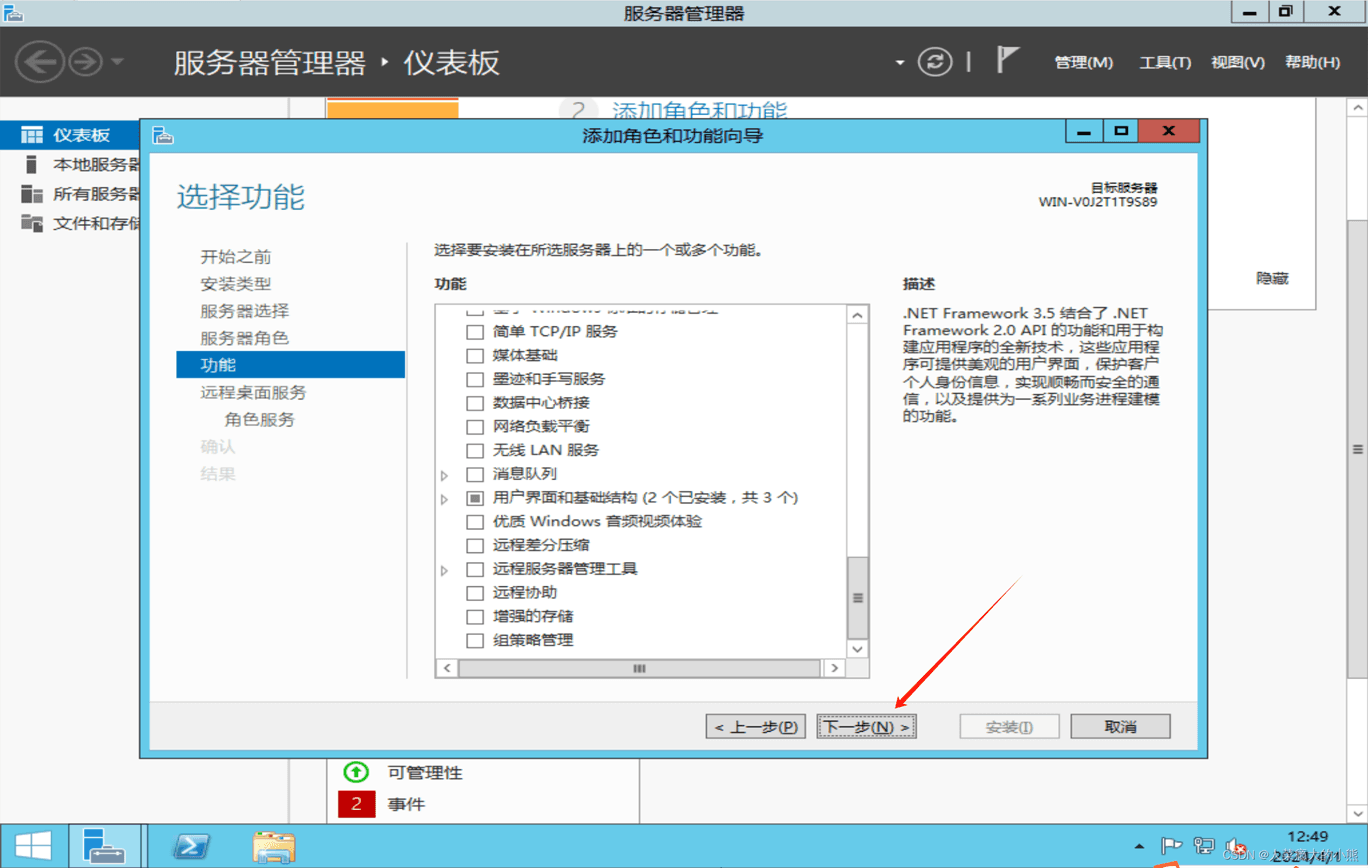Click the feature list horizontal scrollbar
Image resolution: width=1368 pixels, height=868 pixels.
[x=640, y=667]
